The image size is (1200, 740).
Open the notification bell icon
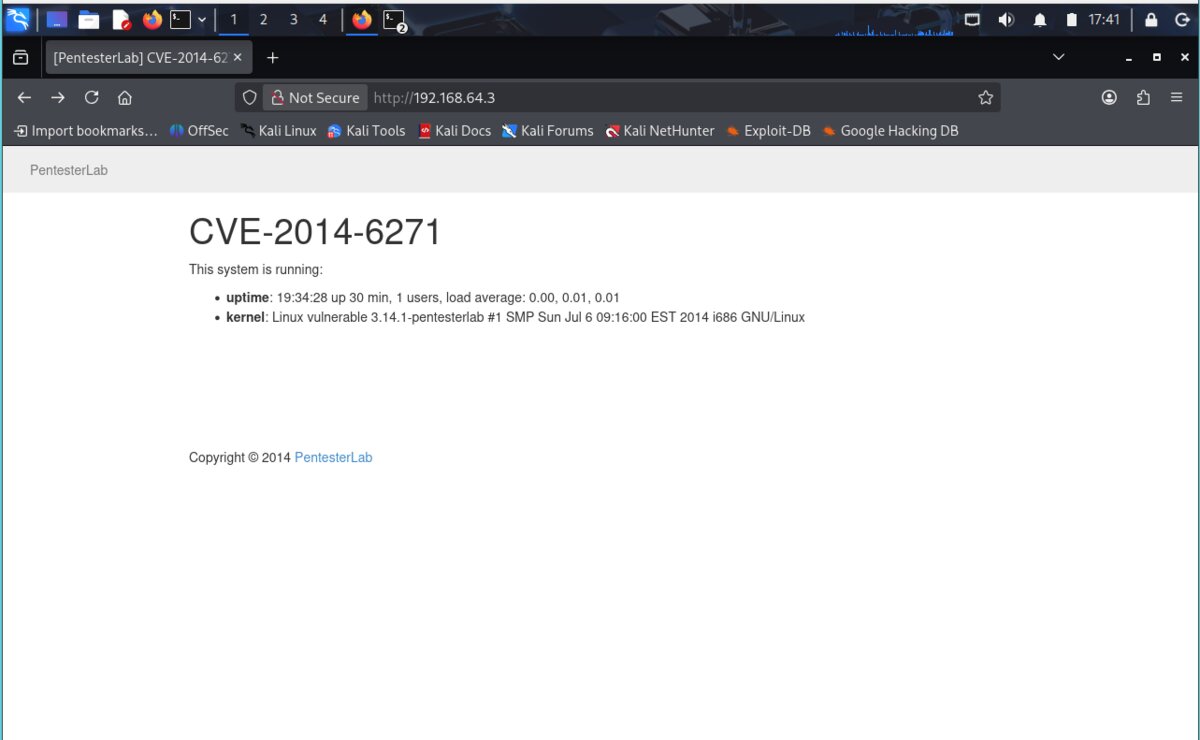[1039, 18]
